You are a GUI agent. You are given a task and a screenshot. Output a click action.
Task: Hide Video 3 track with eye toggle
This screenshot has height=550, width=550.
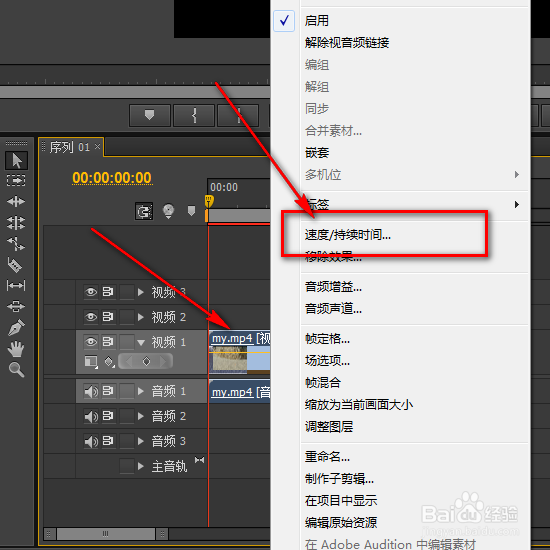91,292
